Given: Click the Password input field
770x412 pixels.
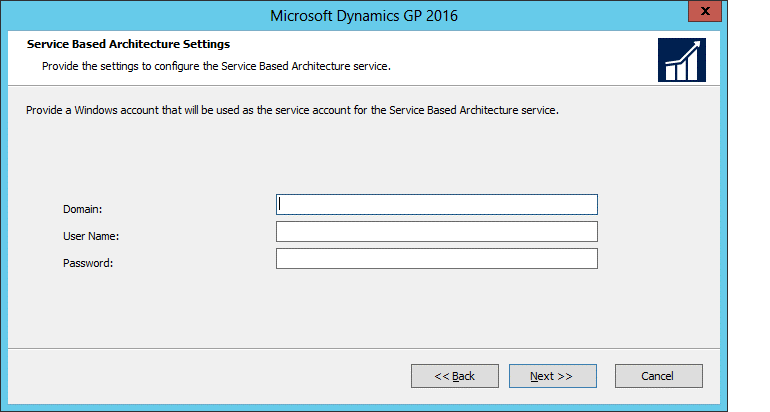Looking at the screenshot, I should 437,258.
